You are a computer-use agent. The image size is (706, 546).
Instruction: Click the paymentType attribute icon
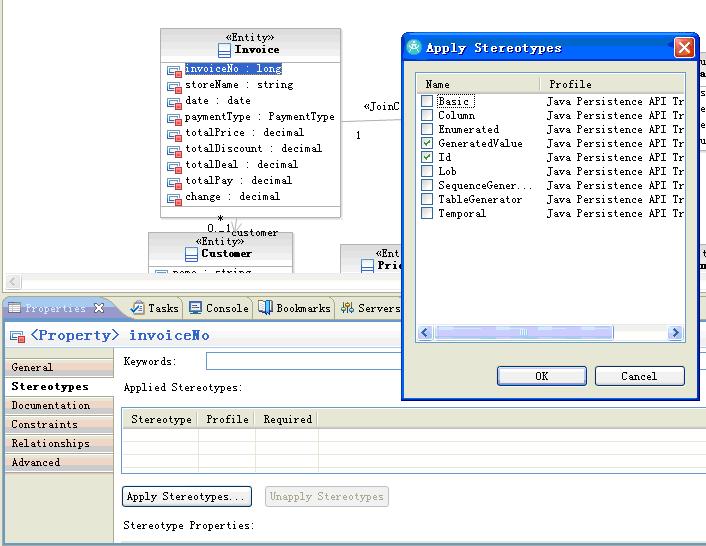tap(174, 117)
